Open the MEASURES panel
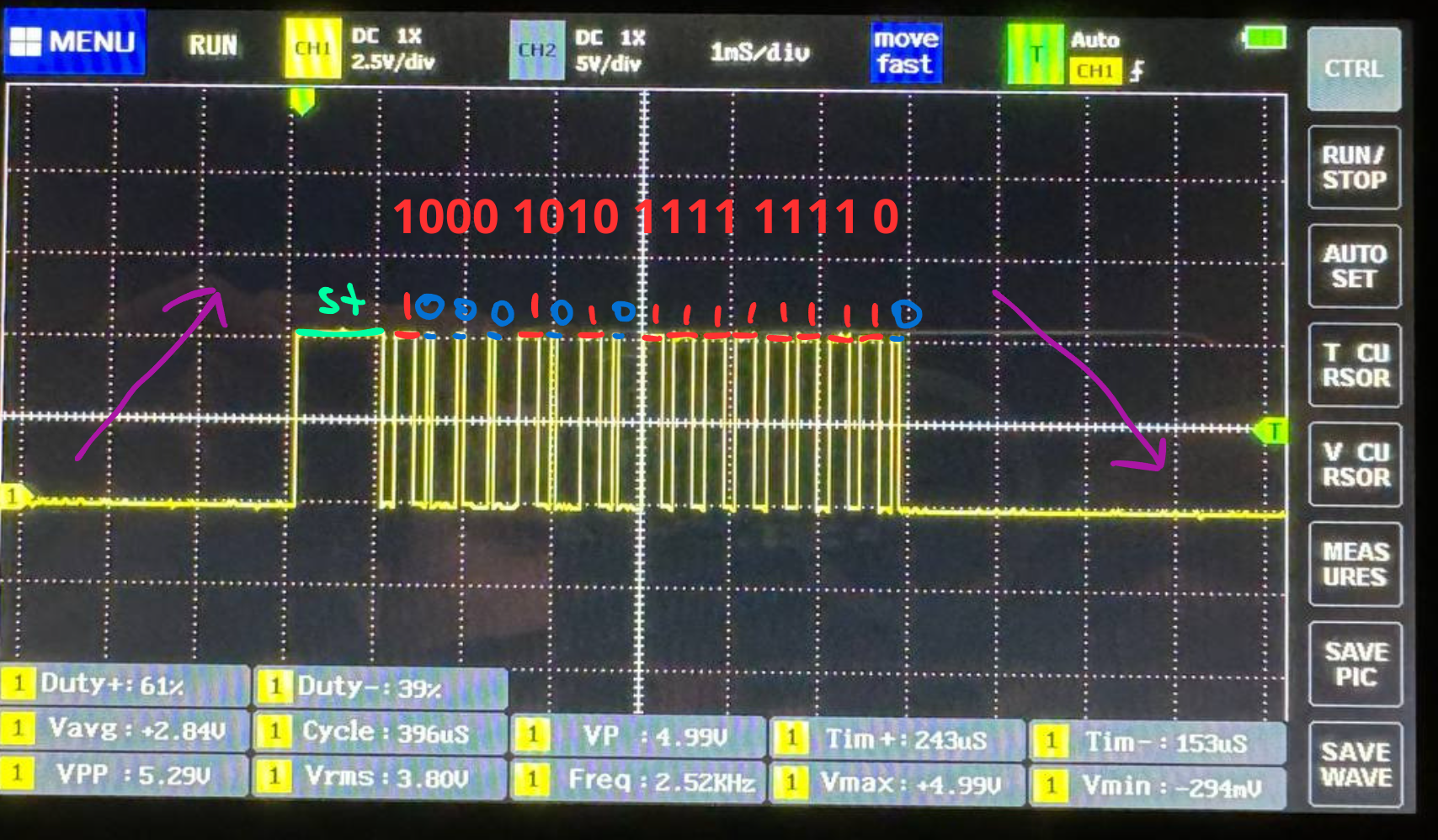This screenshot has height=840, width=1438. [x=1354, y=564]
